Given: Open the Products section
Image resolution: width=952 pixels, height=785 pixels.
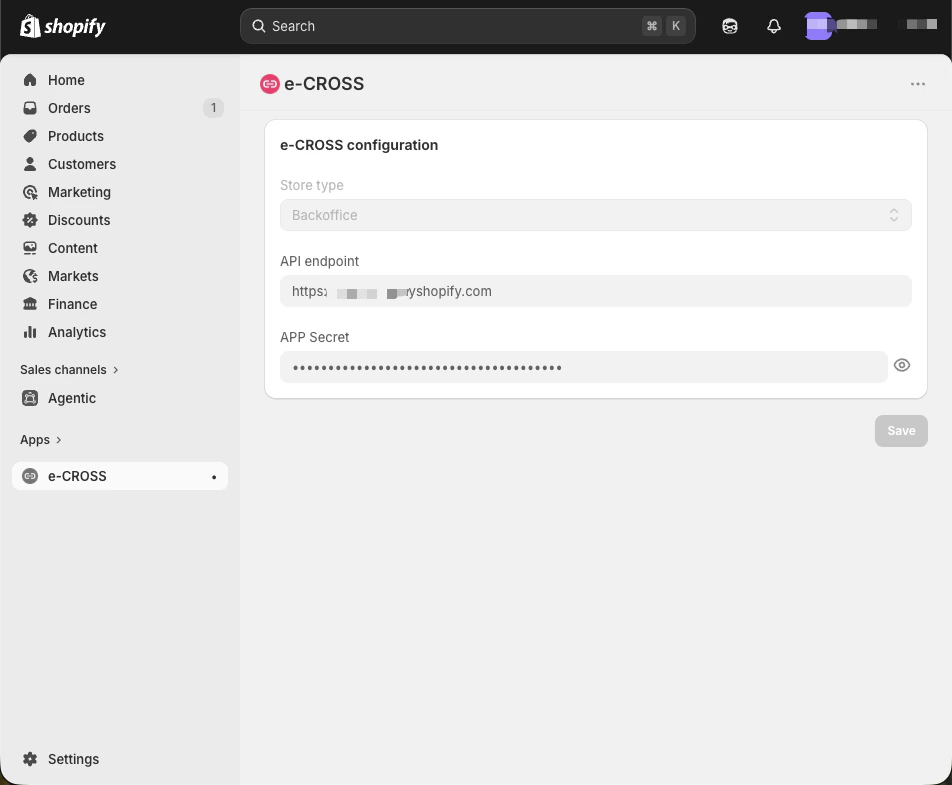Looking at the screenshot, I should 120,136.
